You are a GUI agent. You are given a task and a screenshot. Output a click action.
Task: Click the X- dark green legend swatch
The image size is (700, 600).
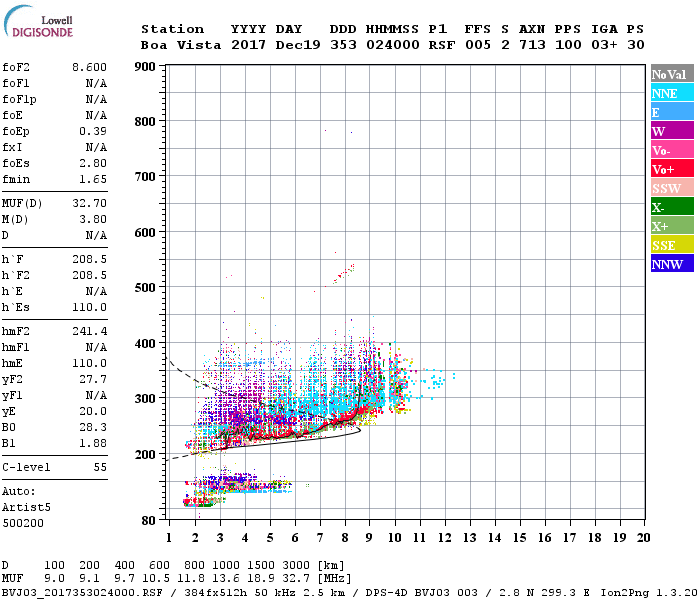(672, 207)
